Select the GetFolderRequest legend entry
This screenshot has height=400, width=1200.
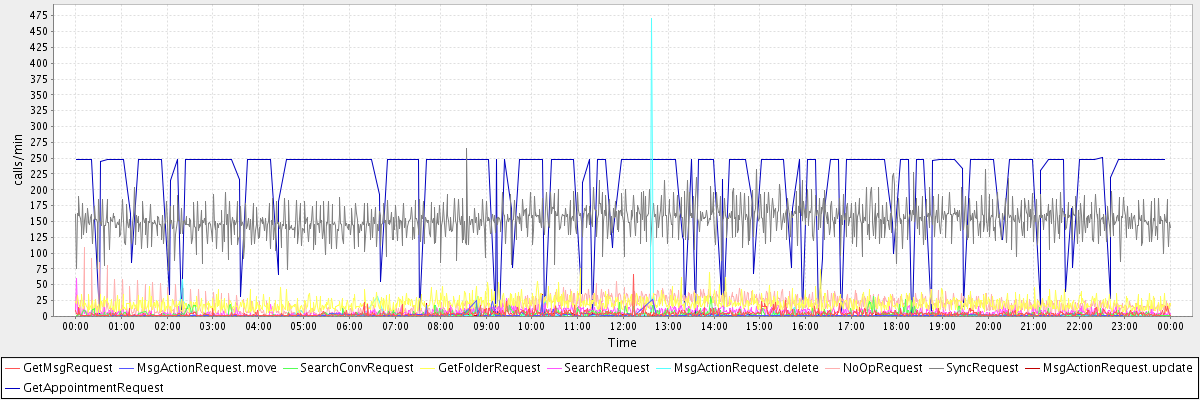pos(489,368)
